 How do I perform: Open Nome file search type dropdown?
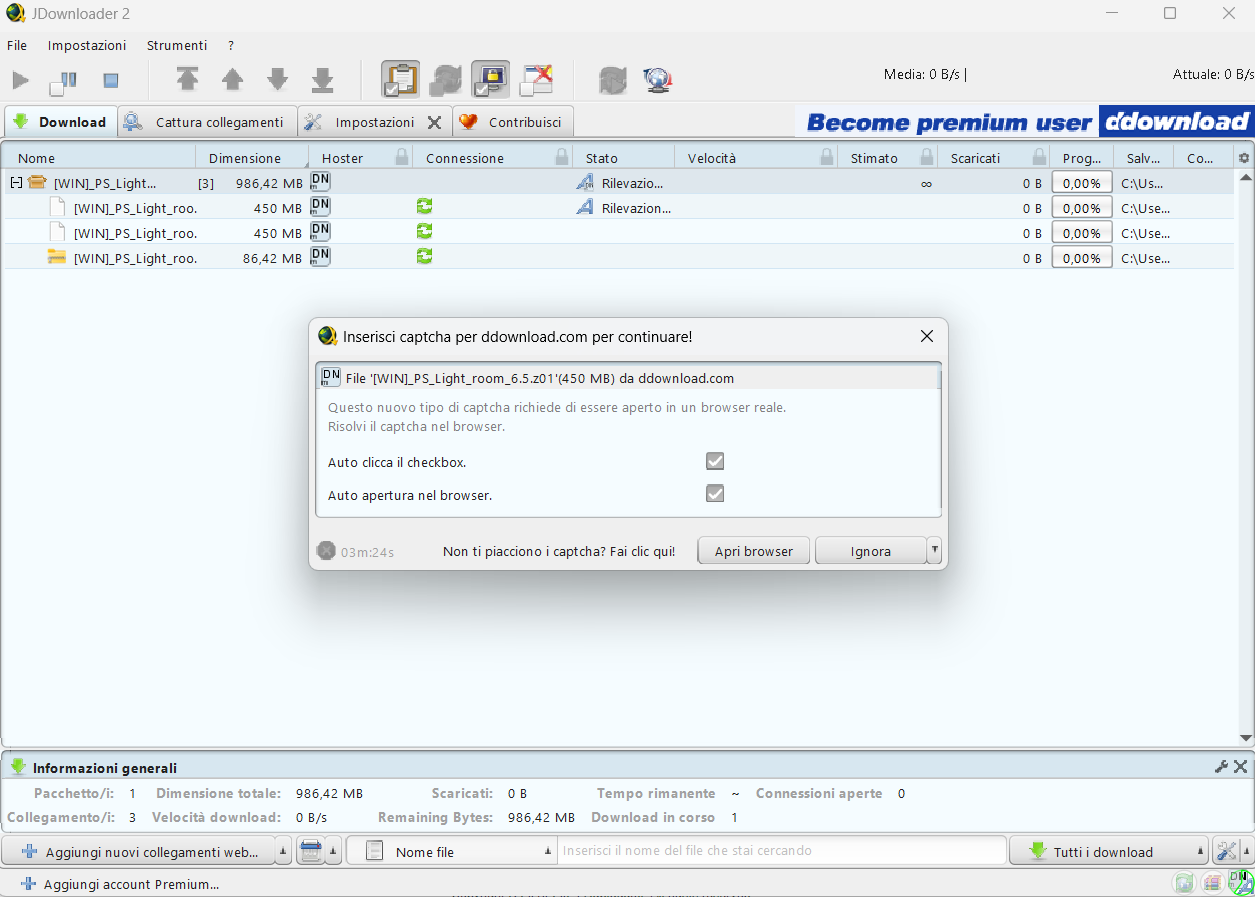pos(451,852)
